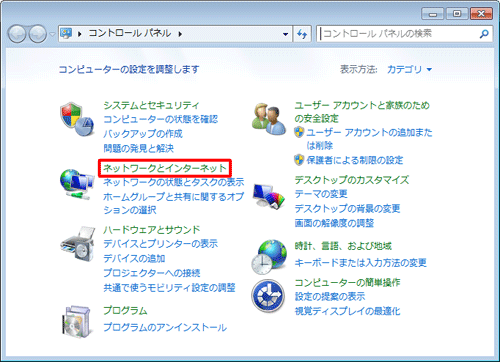Click コンピューターの状態を確認 link
The width and height of the screenshot is (500, 362).
click(x=161, y=119)
